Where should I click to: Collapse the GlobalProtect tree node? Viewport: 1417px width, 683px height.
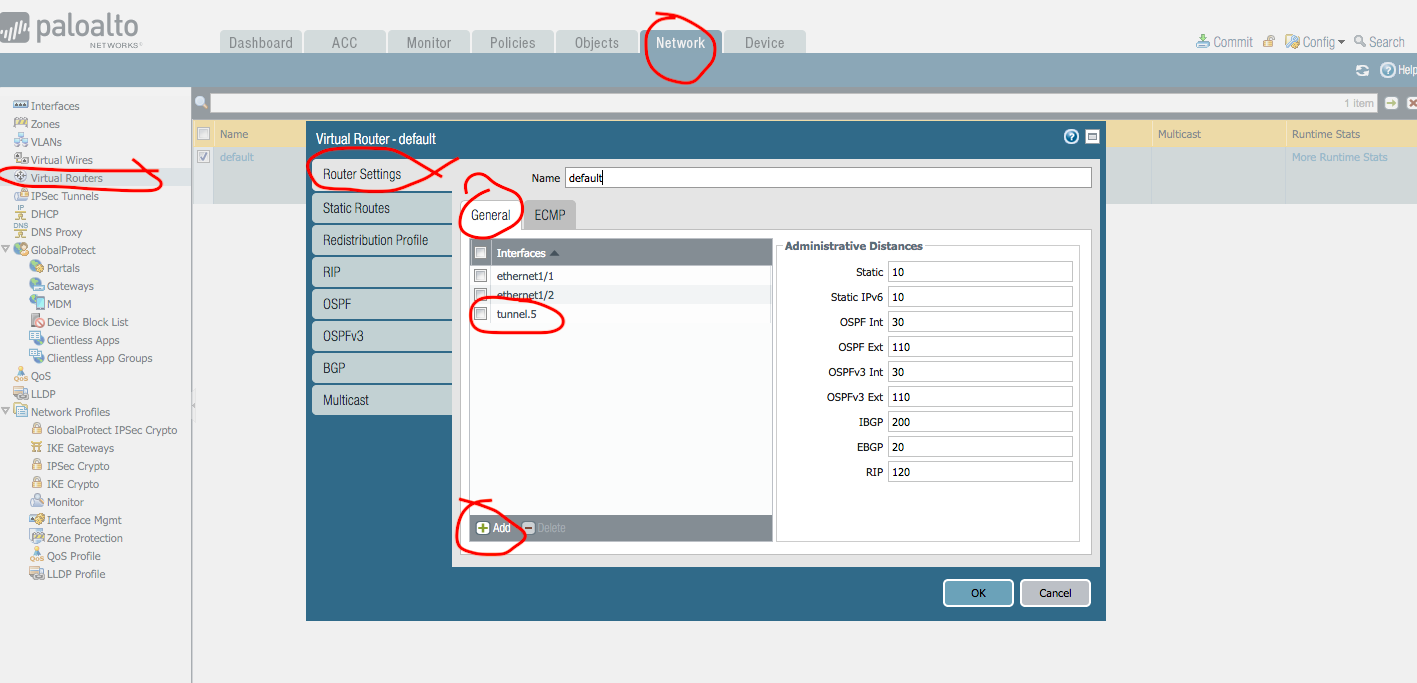(x=6, y=250)
